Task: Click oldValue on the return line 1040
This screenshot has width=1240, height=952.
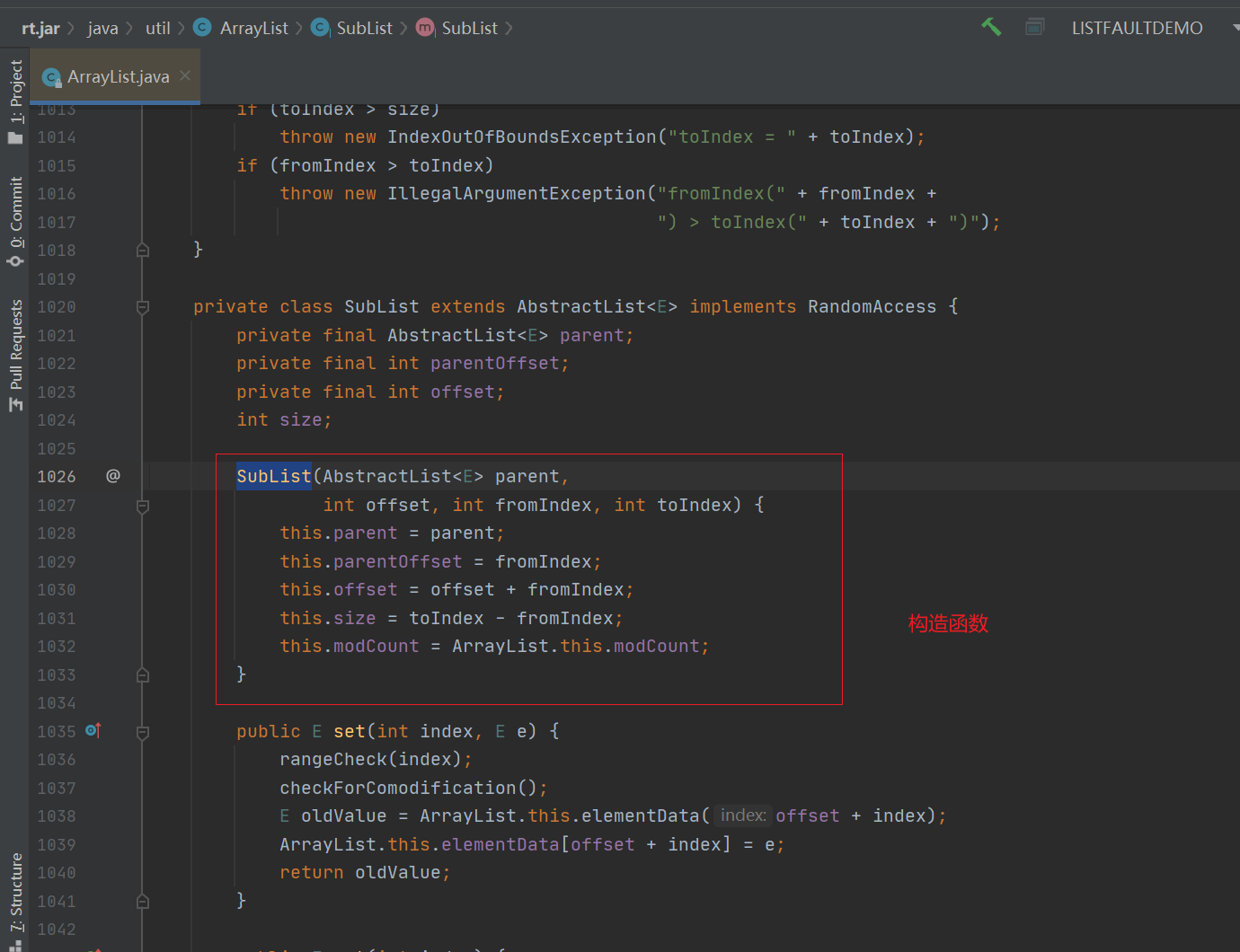Action: coord(398,872)
